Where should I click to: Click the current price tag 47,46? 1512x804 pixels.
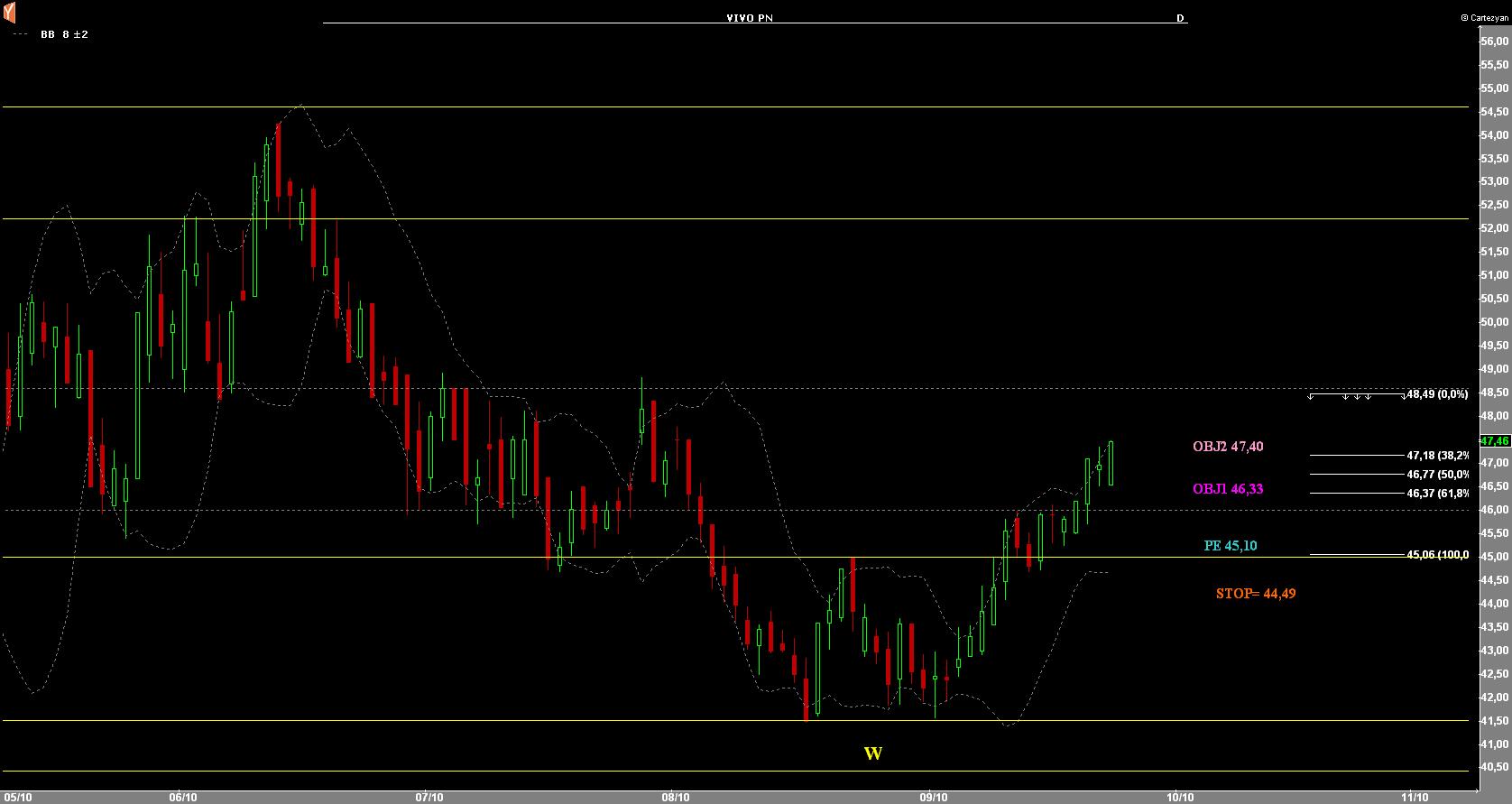tap(1495, 440)
